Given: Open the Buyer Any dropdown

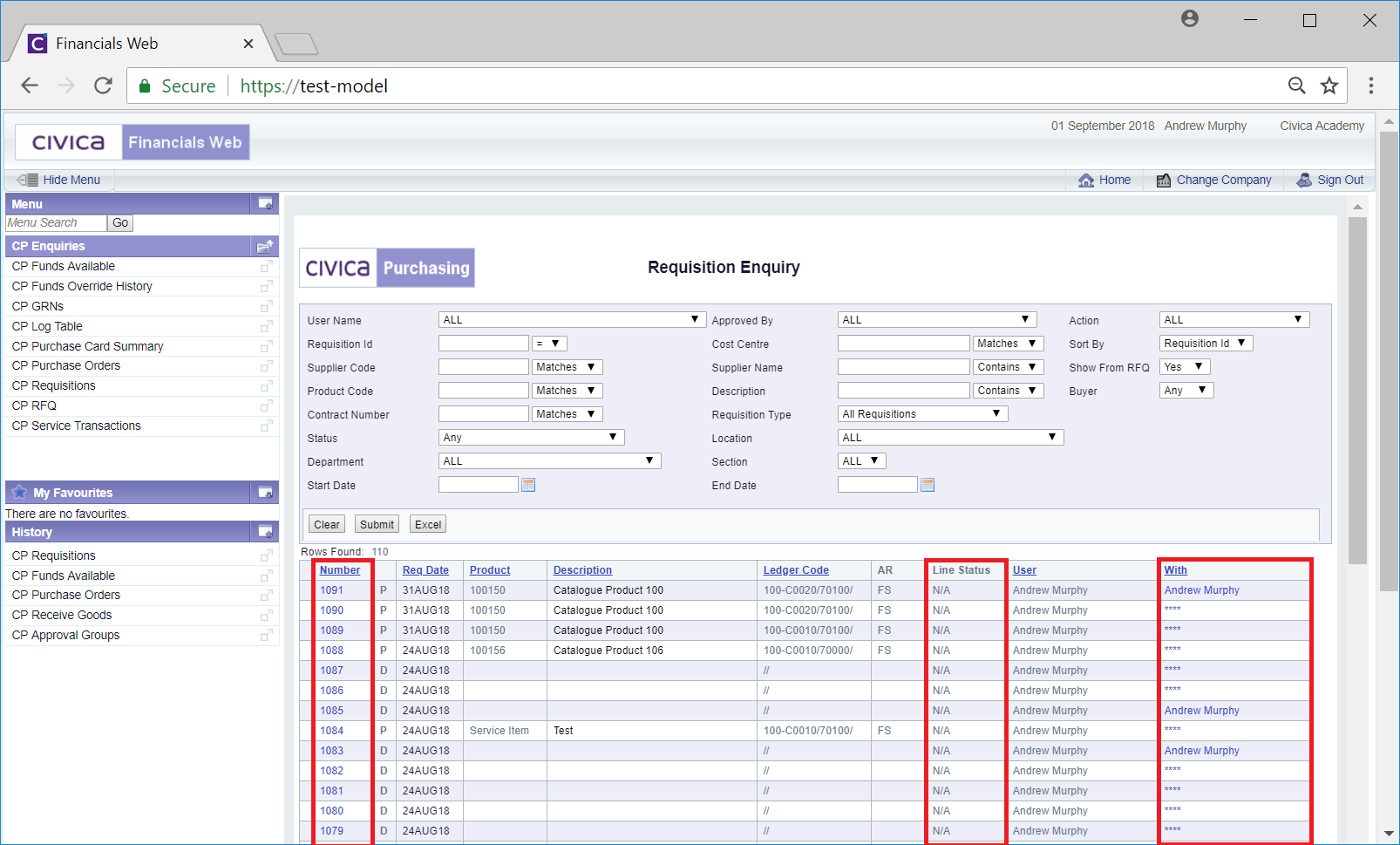Looking at the screenshot, I should pyautogui.click(x=1186, y=391).
